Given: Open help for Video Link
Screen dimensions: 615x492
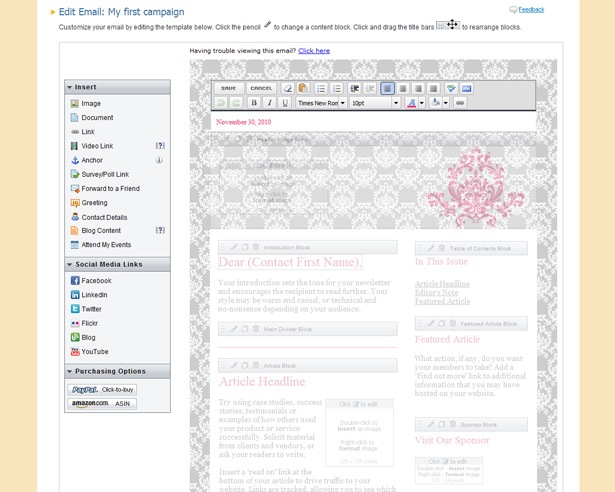Looking at the screenshot, I should 160,146.
